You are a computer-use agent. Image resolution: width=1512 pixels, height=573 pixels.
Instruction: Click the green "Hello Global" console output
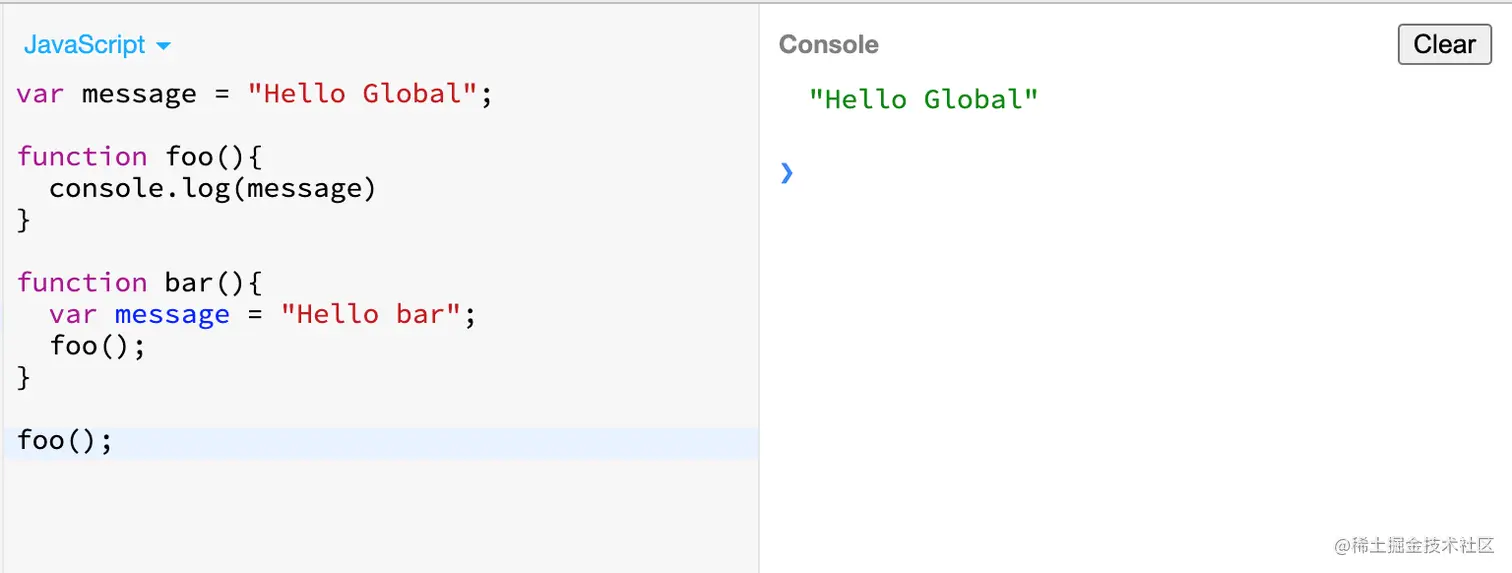[923, 99]
